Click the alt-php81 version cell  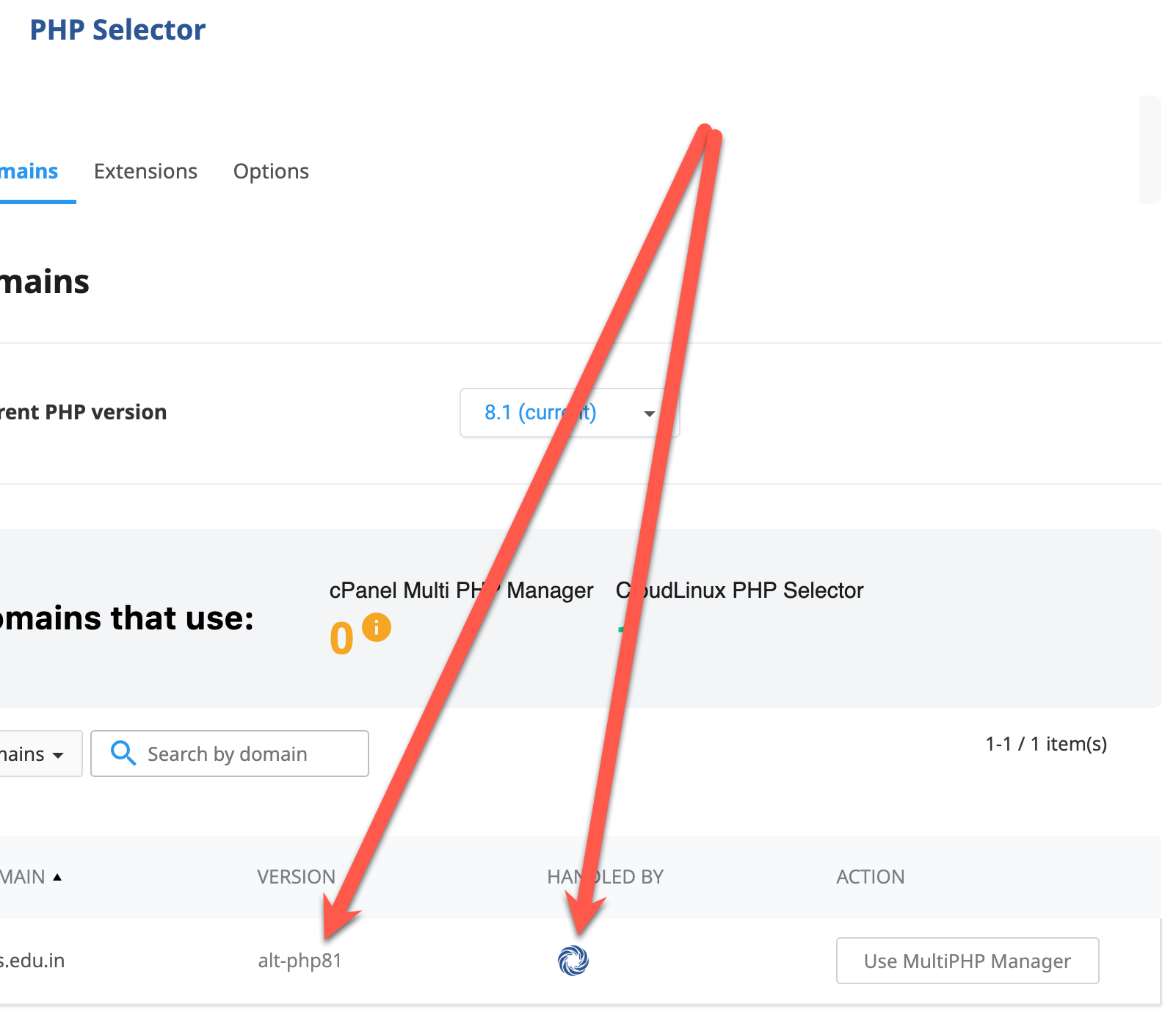point(300,961)
